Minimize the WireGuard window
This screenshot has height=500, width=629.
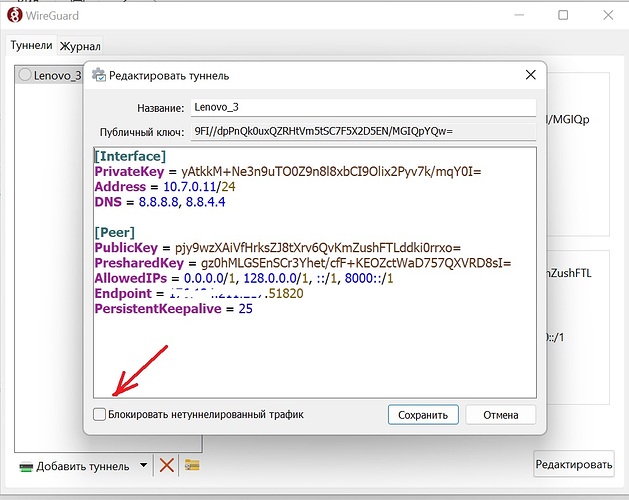click(x=519, y=15)
